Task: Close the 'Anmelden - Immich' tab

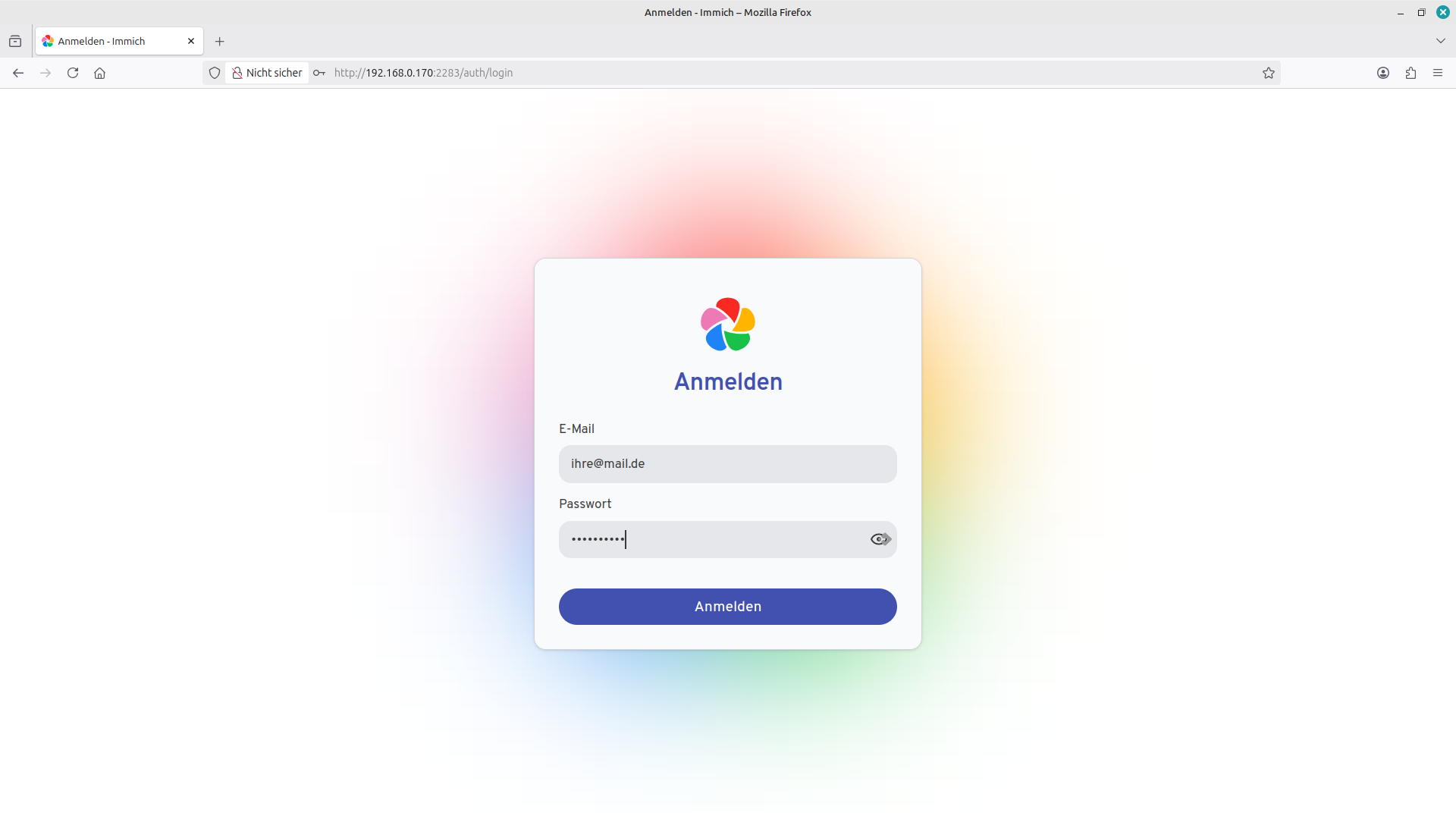Action: click(x=191, y=41)
